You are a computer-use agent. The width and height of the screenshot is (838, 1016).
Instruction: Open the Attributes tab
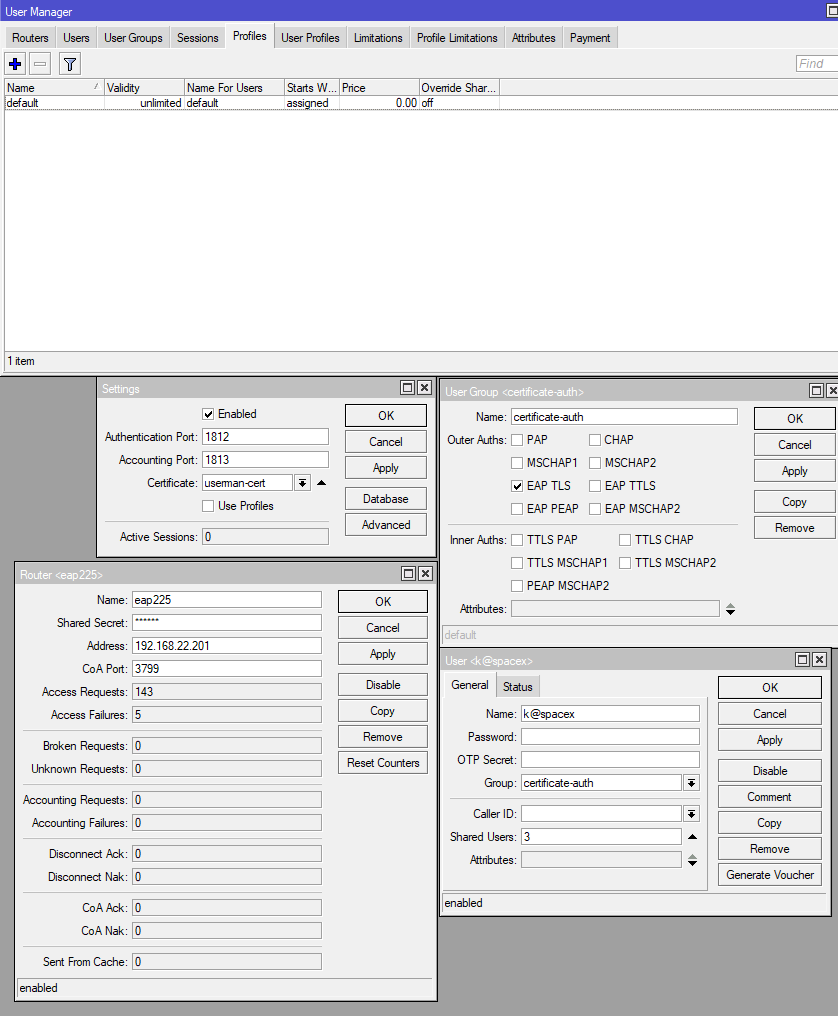(533, 38)
